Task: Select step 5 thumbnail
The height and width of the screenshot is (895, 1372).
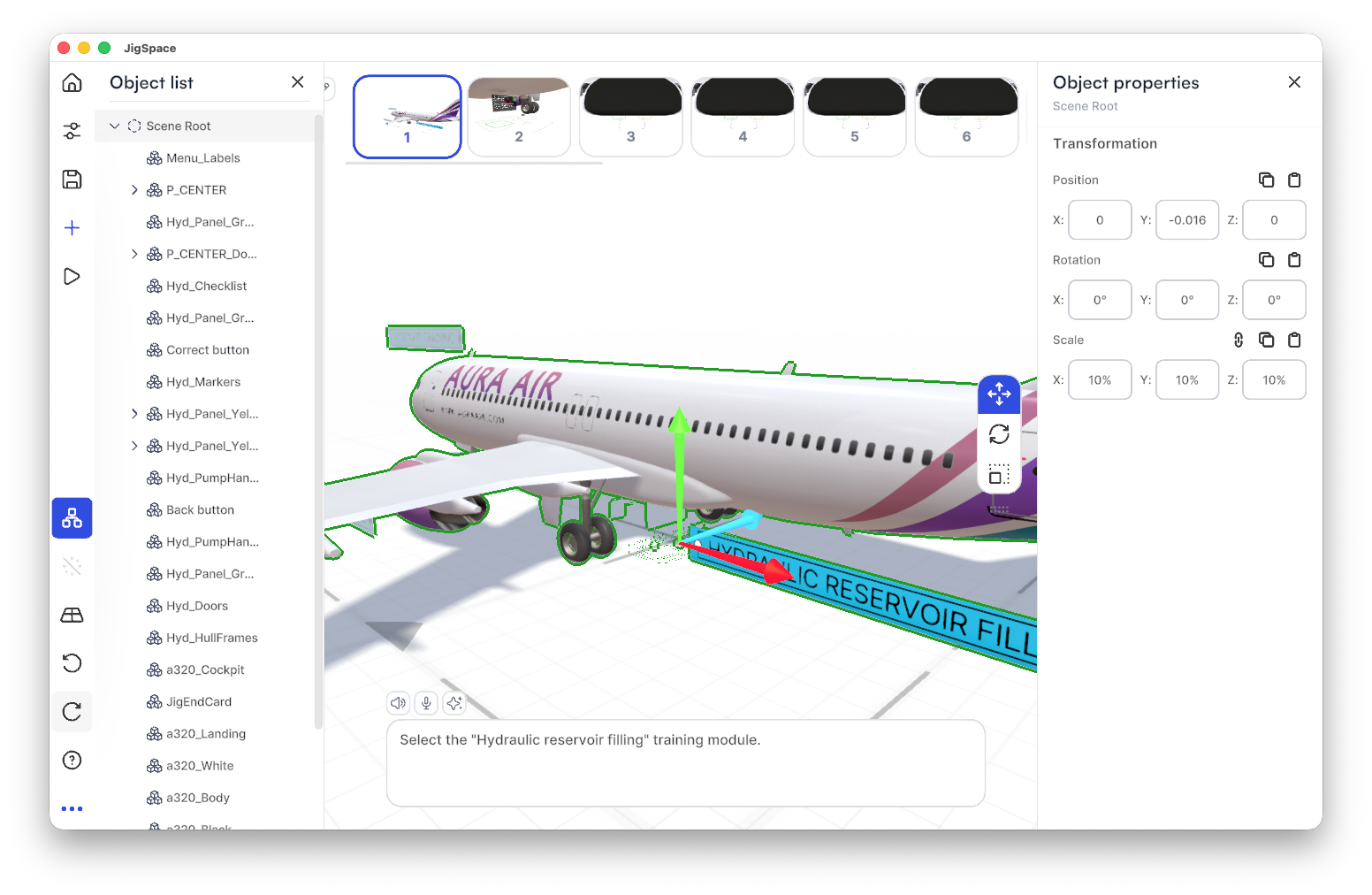Action: coord(855,117)
